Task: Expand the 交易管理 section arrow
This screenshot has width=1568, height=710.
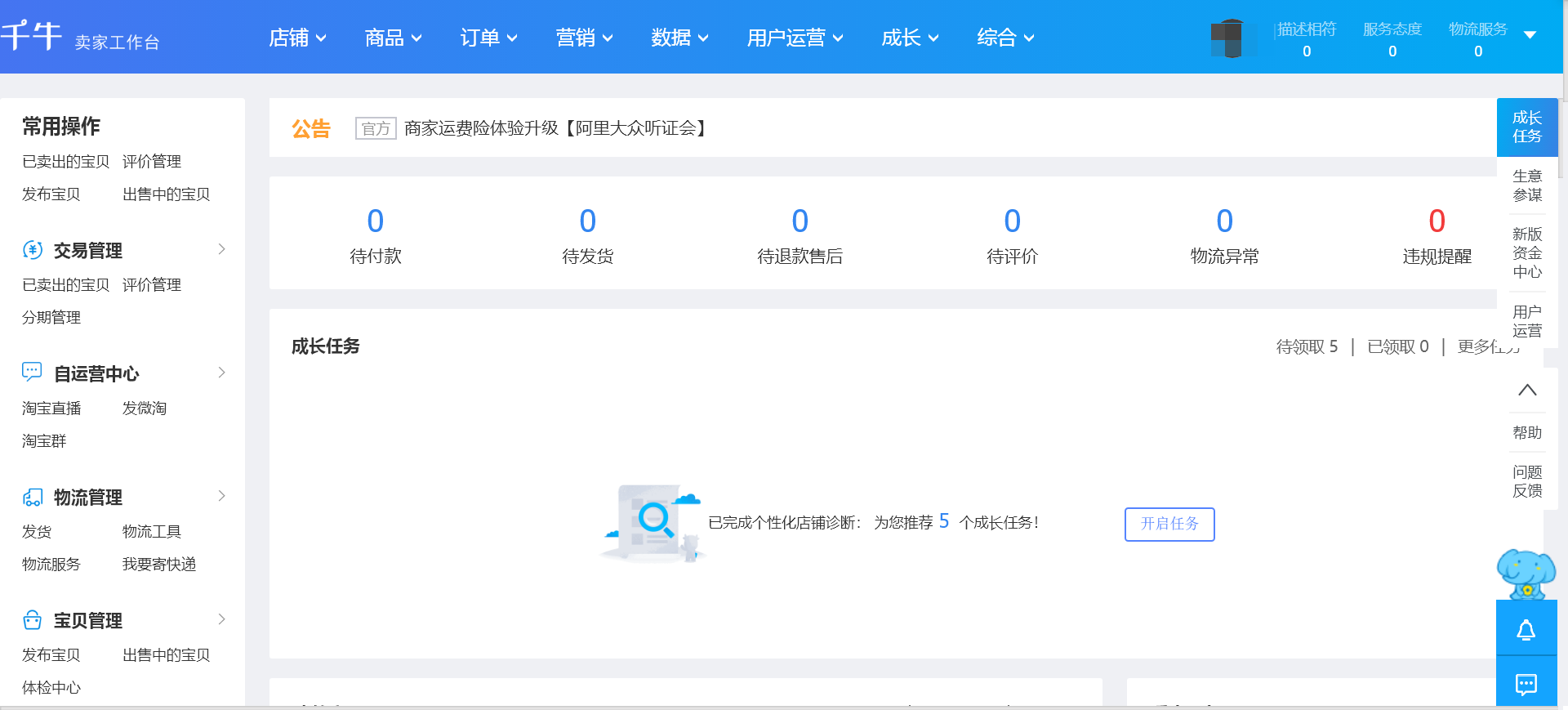Action: (221, 249)
